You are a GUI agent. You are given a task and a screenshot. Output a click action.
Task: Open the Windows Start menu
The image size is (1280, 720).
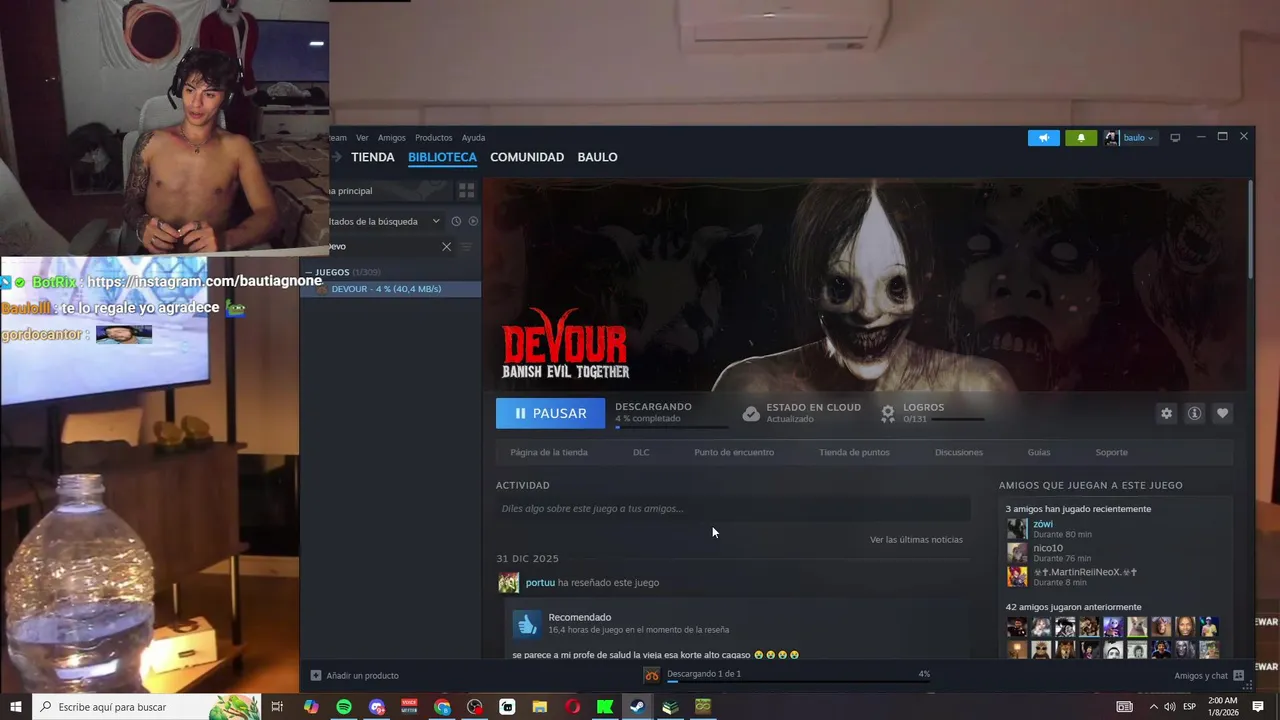click(16, 707)
